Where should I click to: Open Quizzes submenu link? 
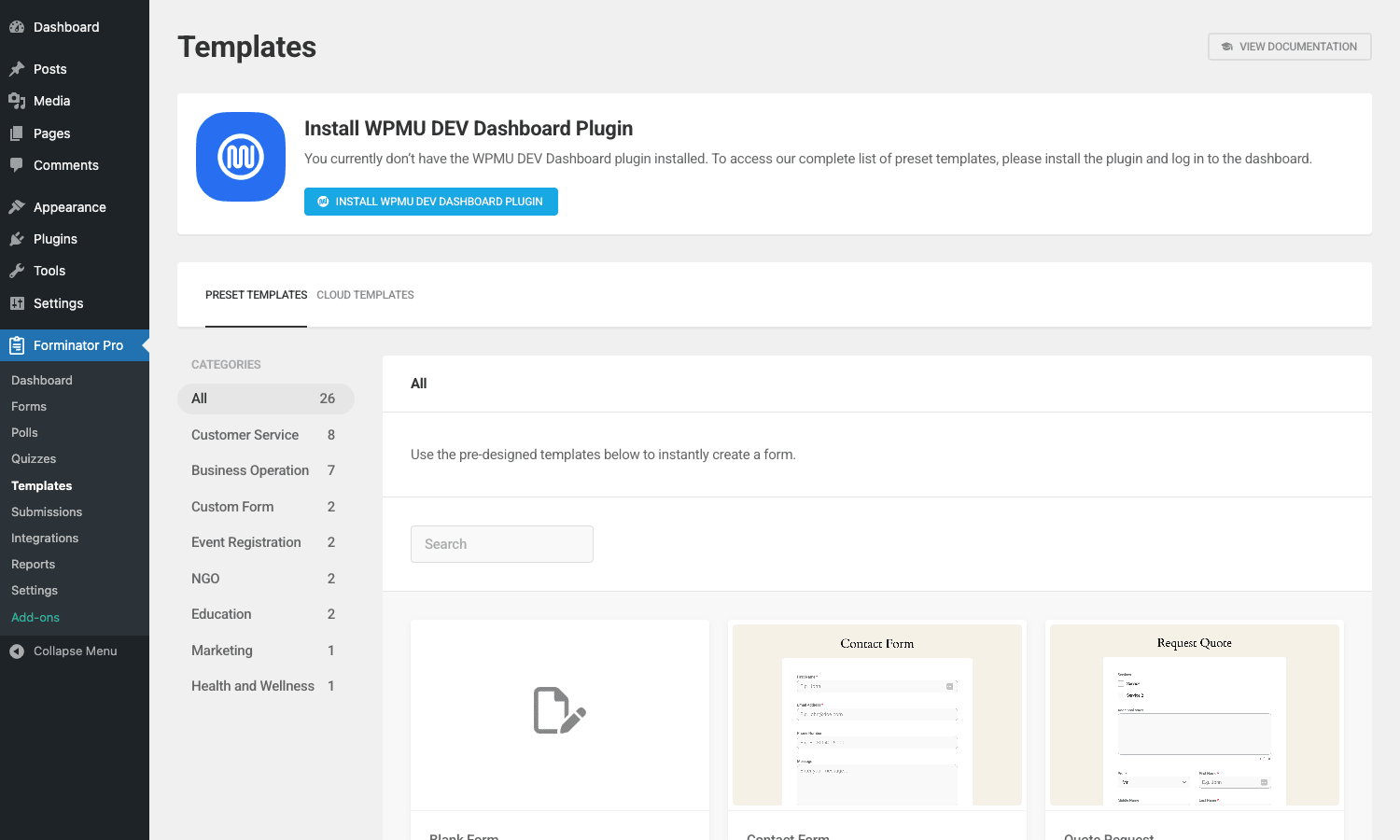point(34,458)
